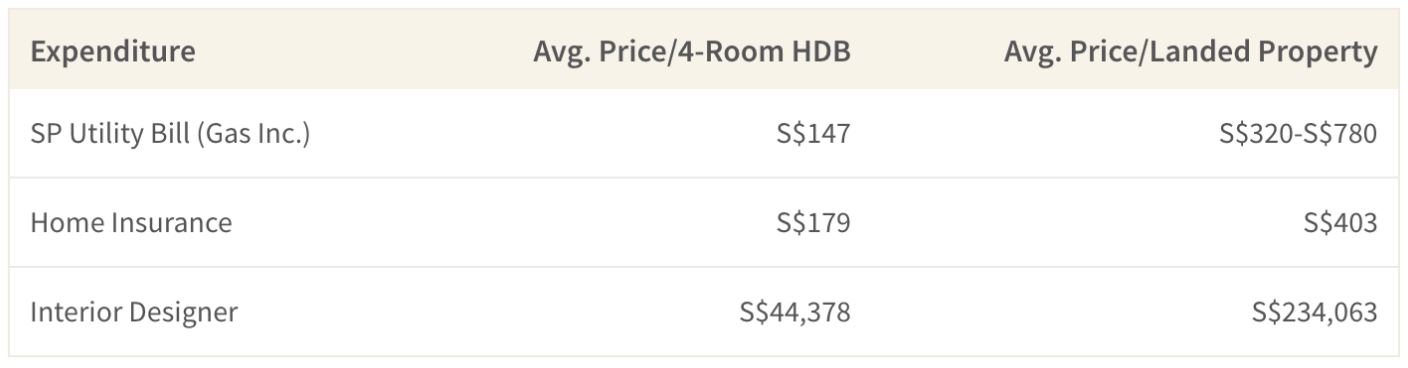
Task: Click the Avg. Price/Landed Property header
Action: (1191, 52)
